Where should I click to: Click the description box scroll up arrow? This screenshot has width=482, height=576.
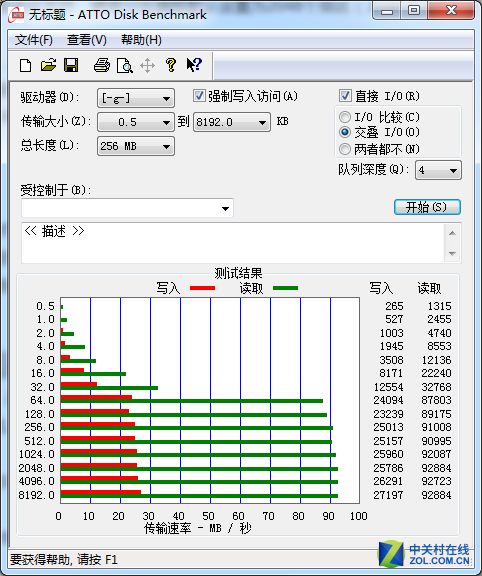(x=452, y=233)
